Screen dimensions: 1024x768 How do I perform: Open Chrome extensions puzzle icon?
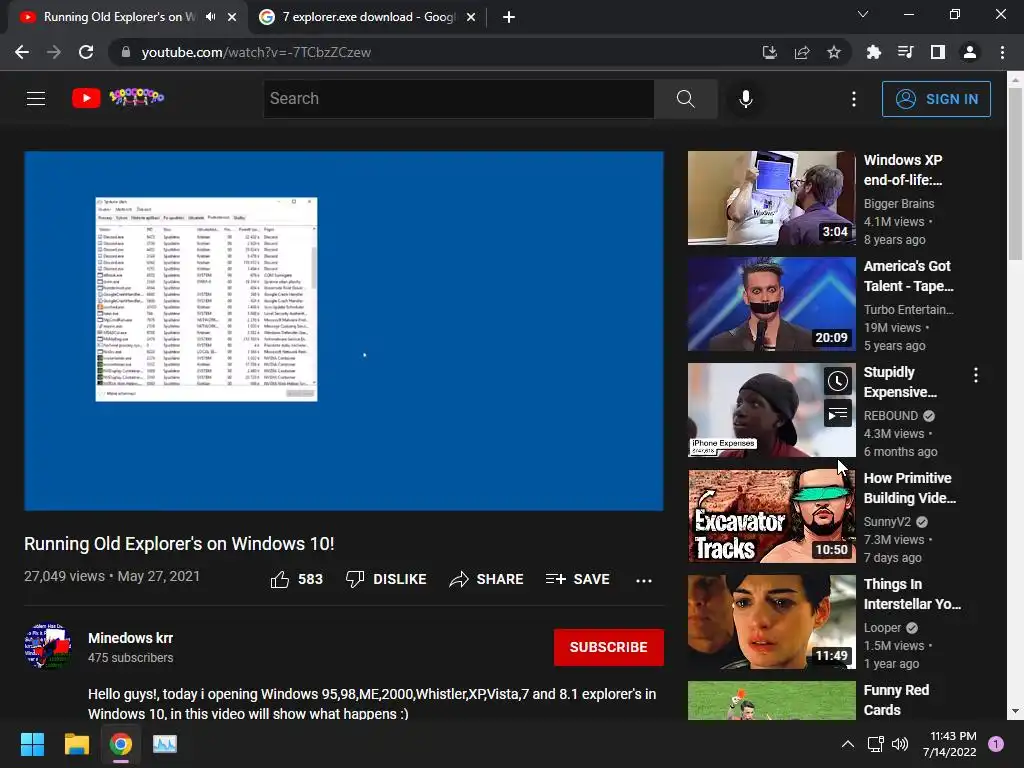(873, 52)
